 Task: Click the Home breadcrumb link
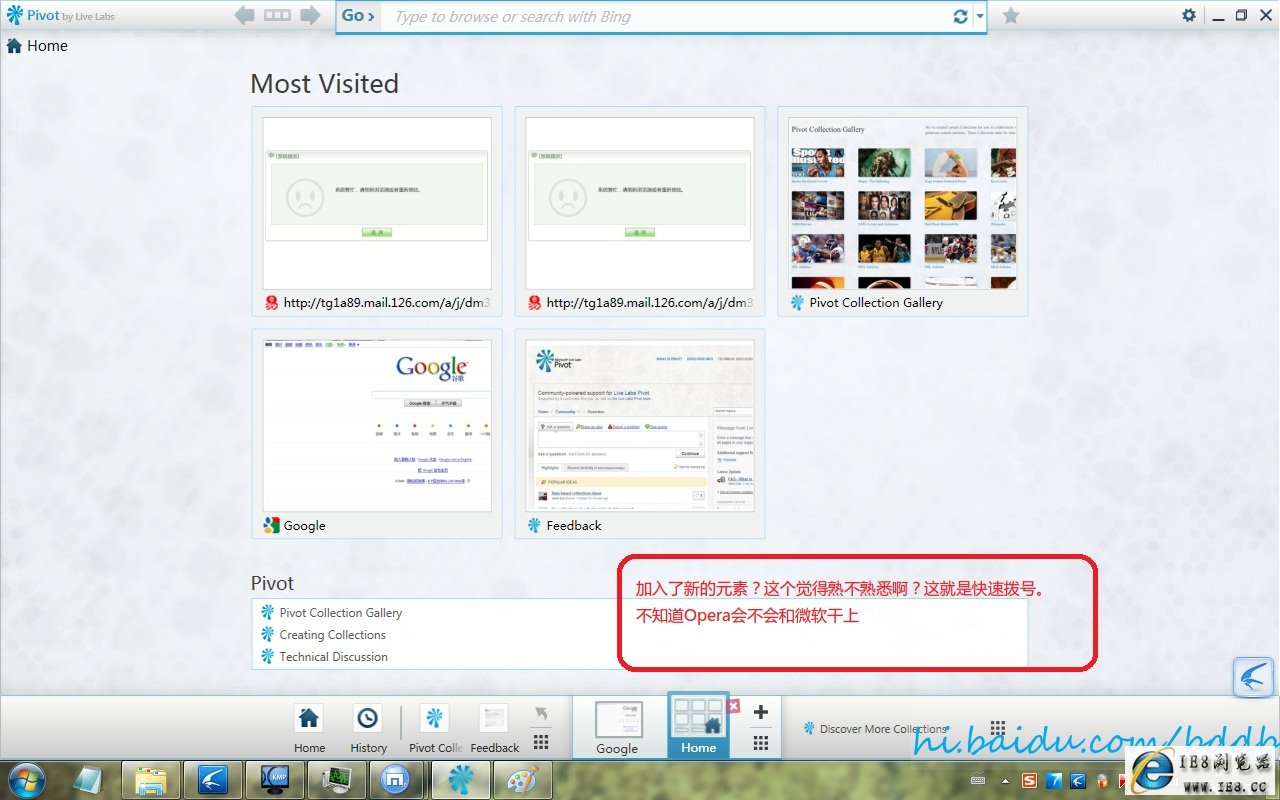[37, 45]
